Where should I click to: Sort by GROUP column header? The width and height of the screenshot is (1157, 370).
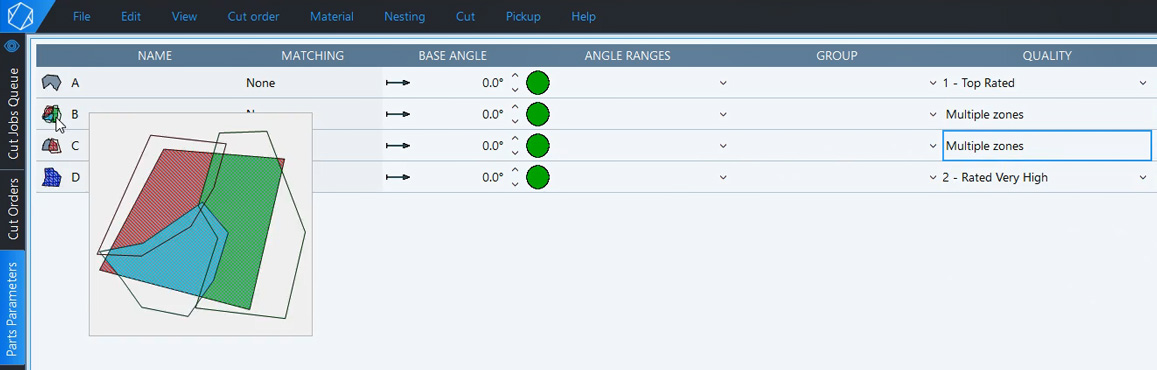[837, 55]
